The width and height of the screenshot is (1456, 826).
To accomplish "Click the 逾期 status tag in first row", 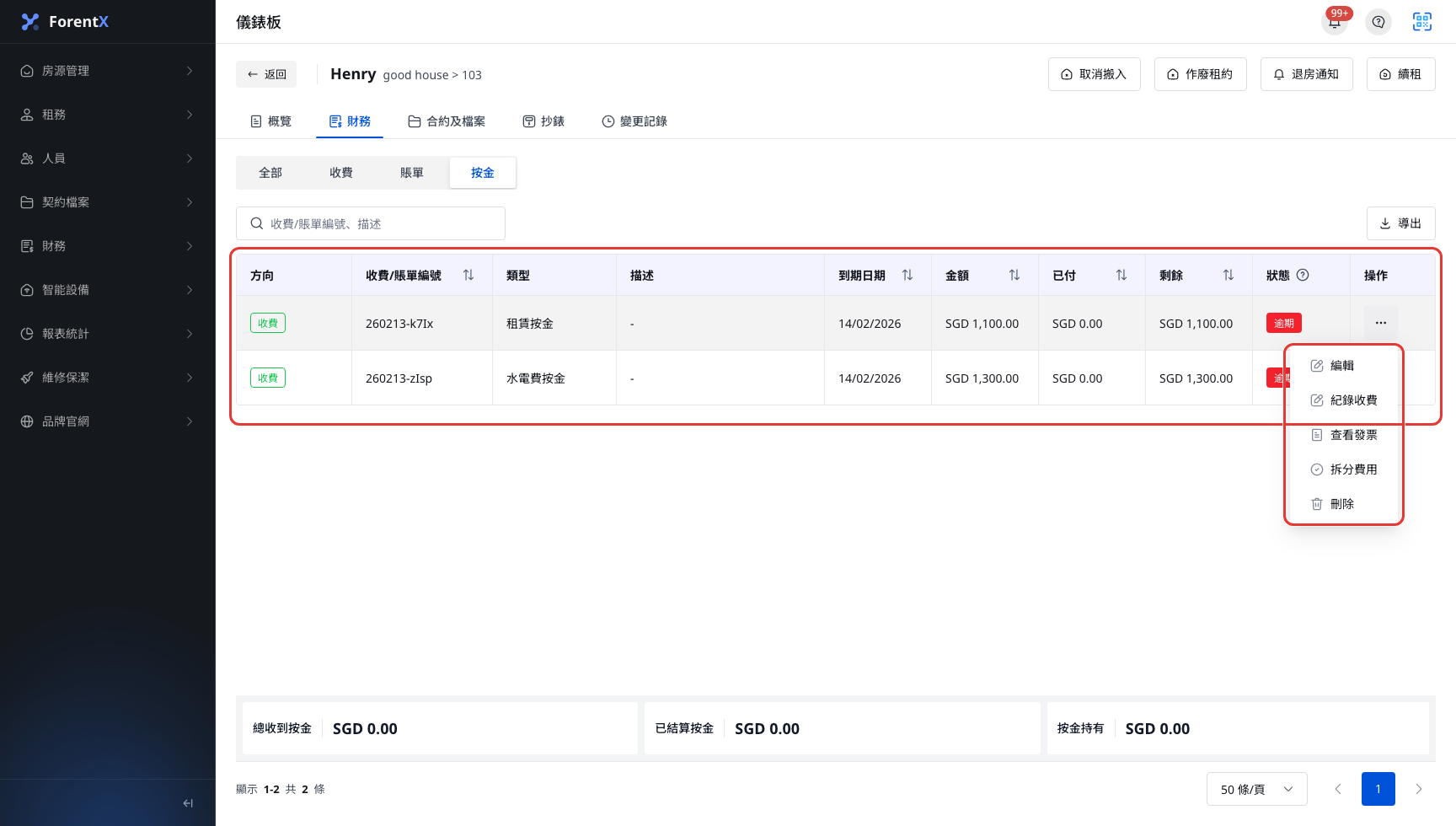I will (x=1284, y=323).
